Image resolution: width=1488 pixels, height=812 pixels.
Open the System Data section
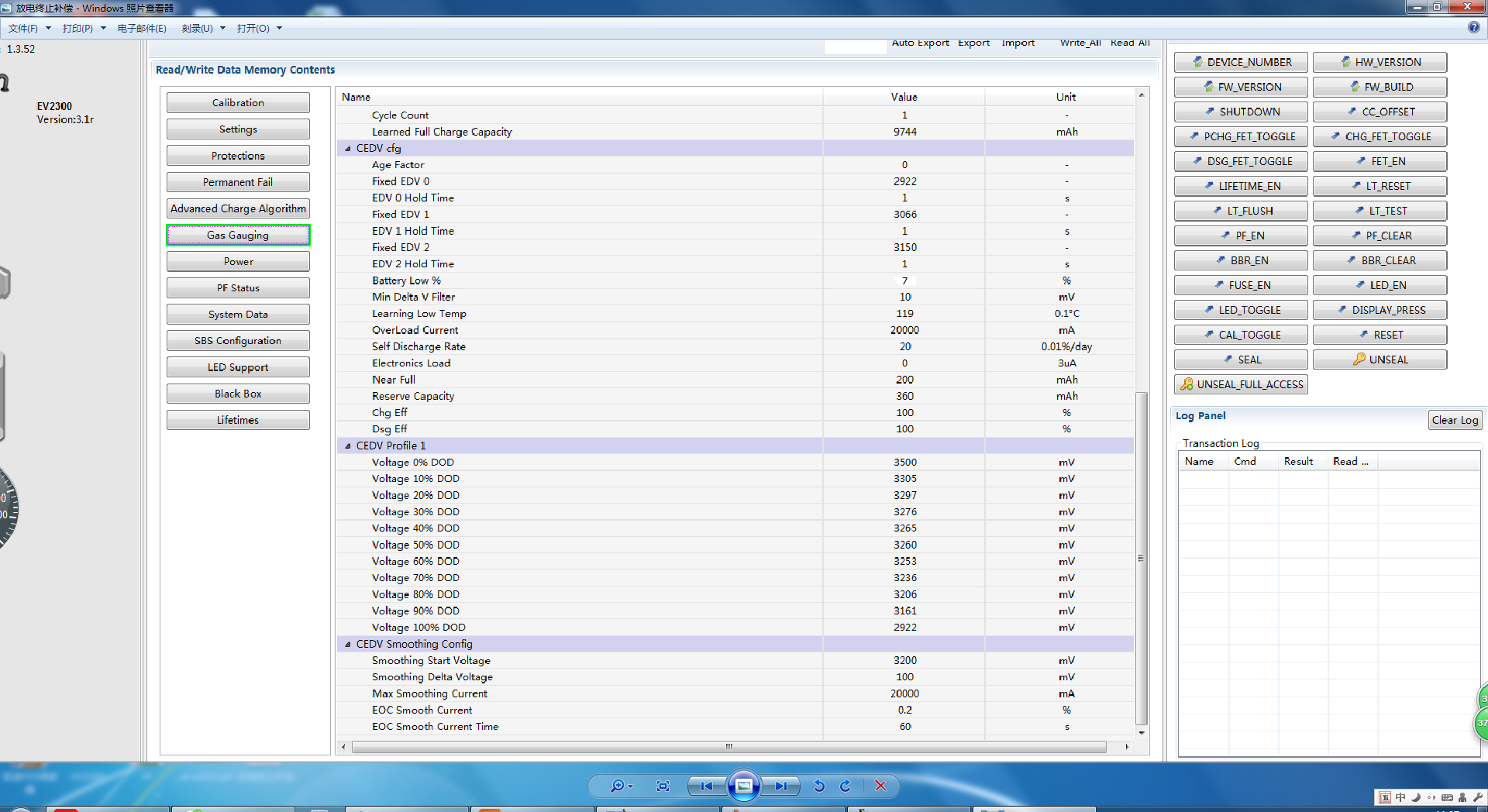[x=238, y=315]
